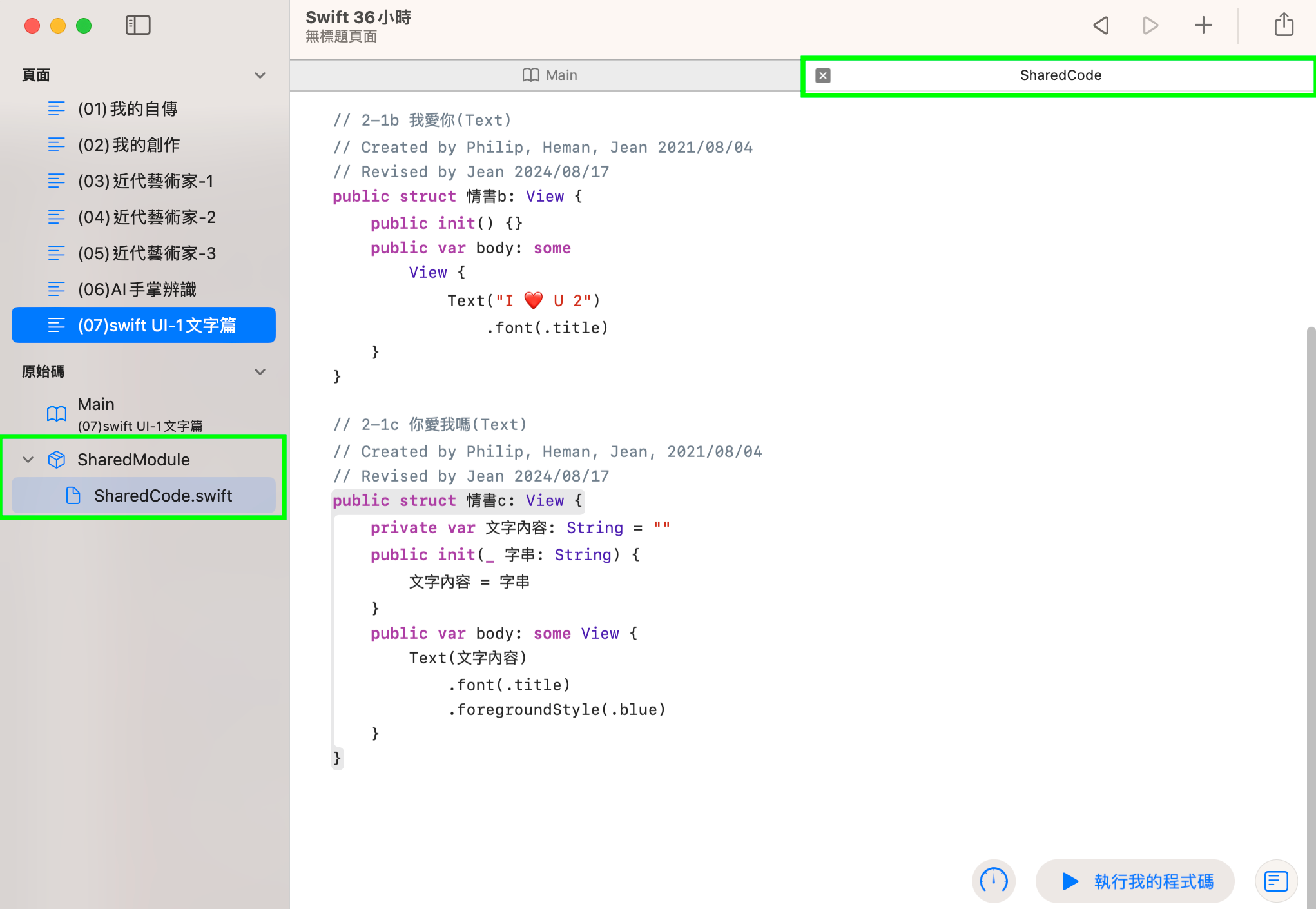This screenshot has height=909, width=1316.
Task: Go to previous page arrow
Action: 1101,26
